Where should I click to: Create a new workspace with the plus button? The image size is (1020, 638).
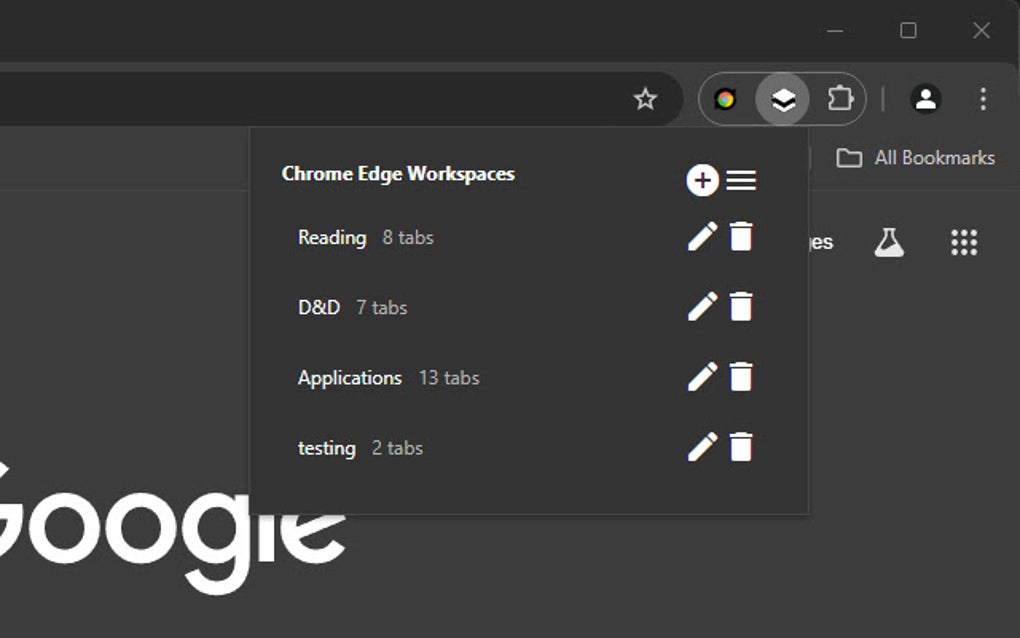[x=703, y=181]
